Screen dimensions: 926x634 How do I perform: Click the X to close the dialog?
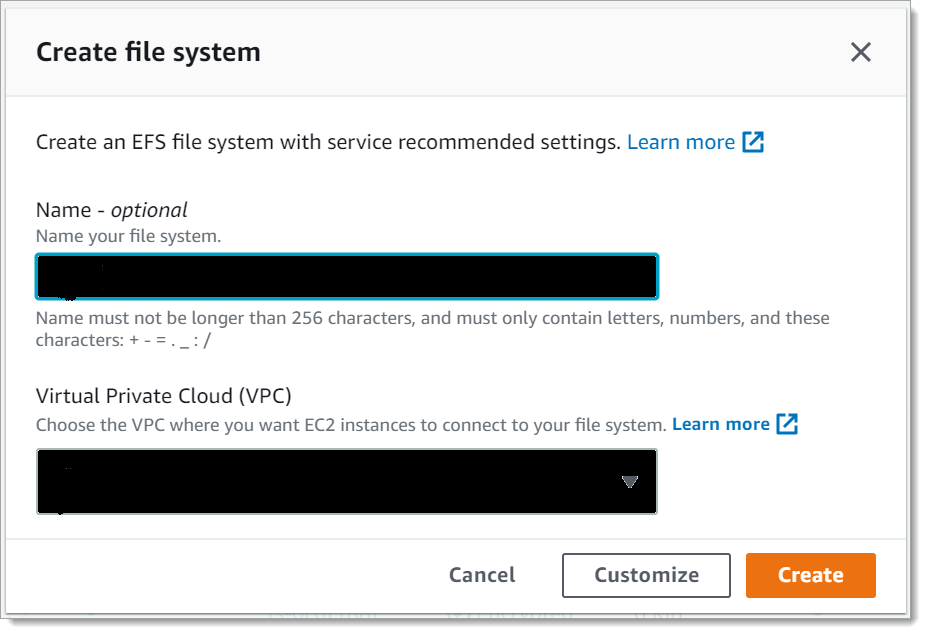[x=860, y=52]
